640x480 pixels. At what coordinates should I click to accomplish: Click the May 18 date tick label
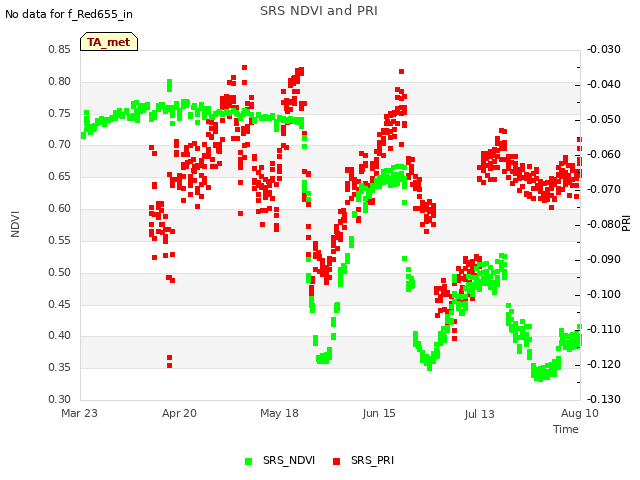[280, 413]
